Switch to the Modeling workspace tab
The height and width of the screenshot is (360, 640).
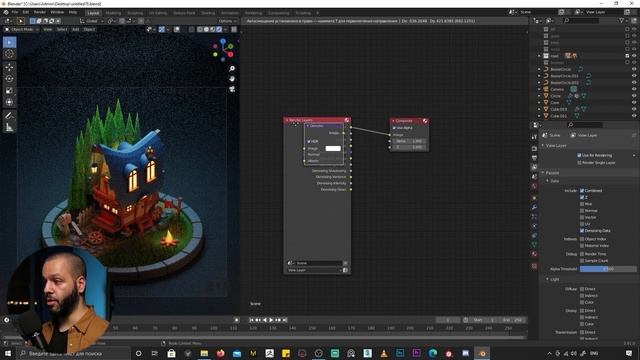[x=113, y=13]
